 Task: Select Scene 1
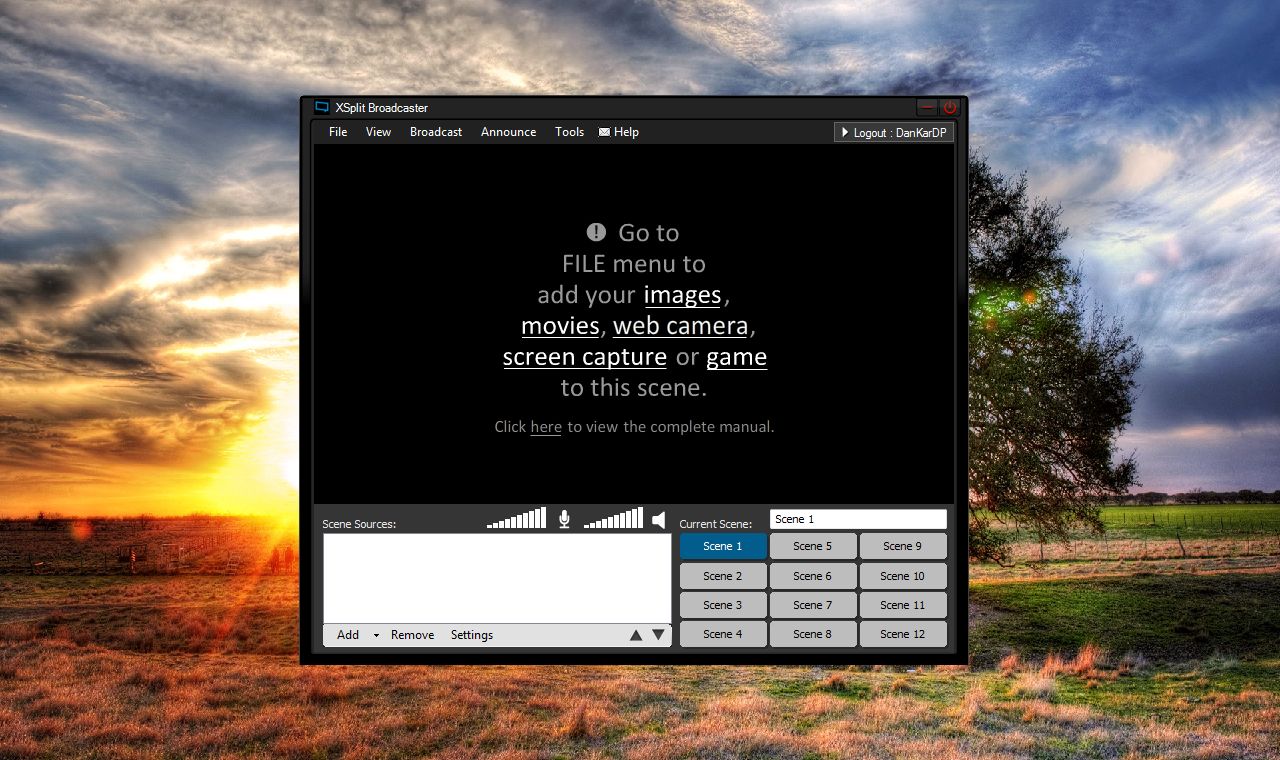point(723,546)
